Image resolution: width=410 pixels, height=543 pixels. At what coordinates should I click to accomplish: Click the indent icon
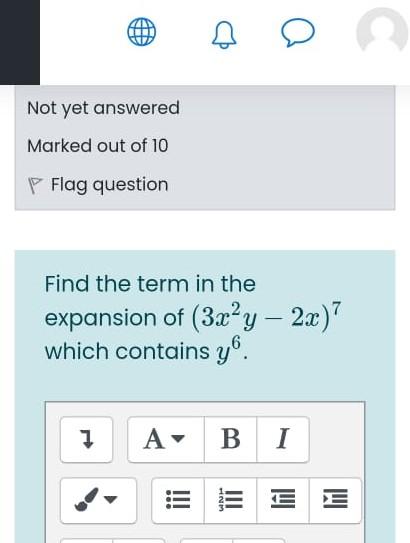335,500
